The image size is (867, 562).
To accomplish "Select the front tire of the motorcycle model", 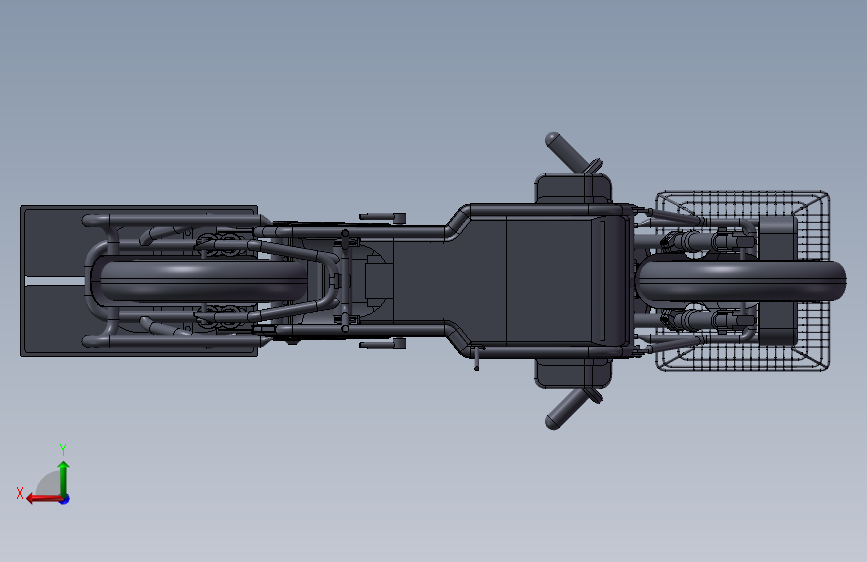I will tap(741, 281).
